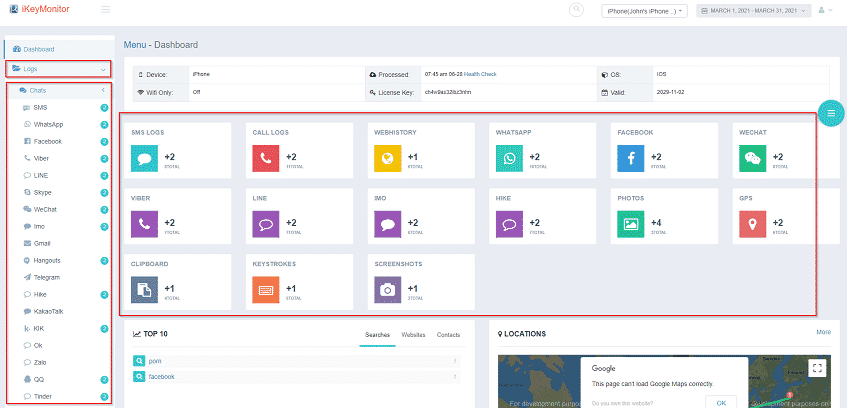Click 'Do you own this website?' link
The height and width of the screenshot is (408, 847).
622,403
